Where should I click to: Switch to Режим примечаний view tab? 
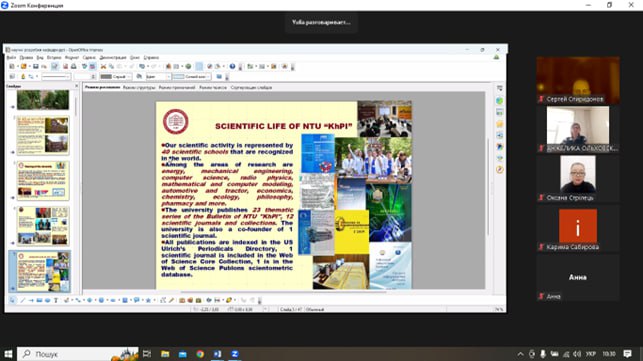click(x=177, y=87)
